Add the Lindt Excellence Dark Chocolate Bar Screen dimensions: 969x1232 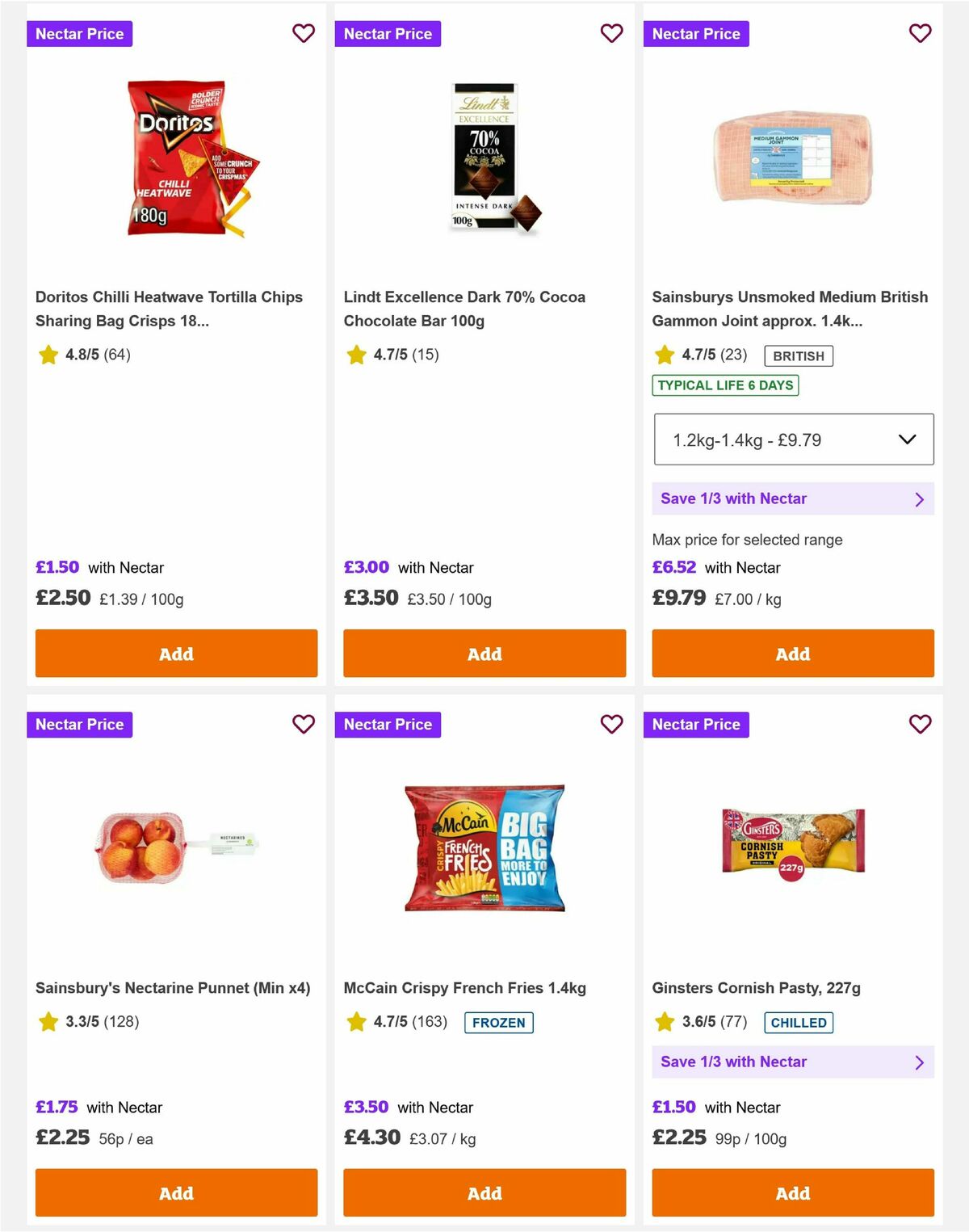(x=484, y=654)
